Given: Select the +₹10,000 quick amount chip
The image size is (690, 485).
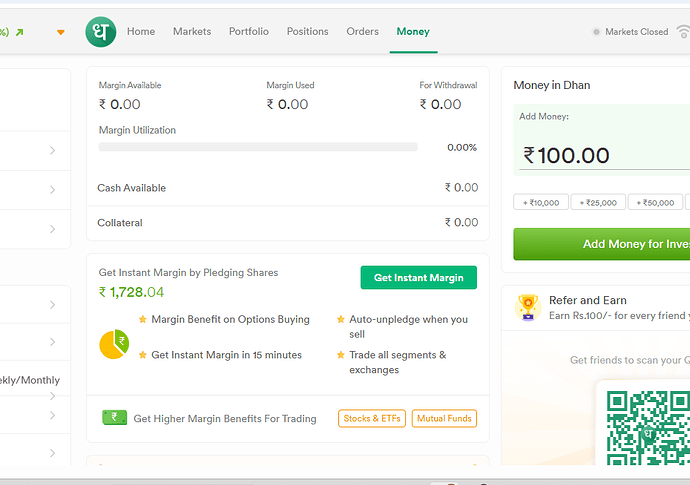Looking at the screenshot, I should tap(541, 202).
